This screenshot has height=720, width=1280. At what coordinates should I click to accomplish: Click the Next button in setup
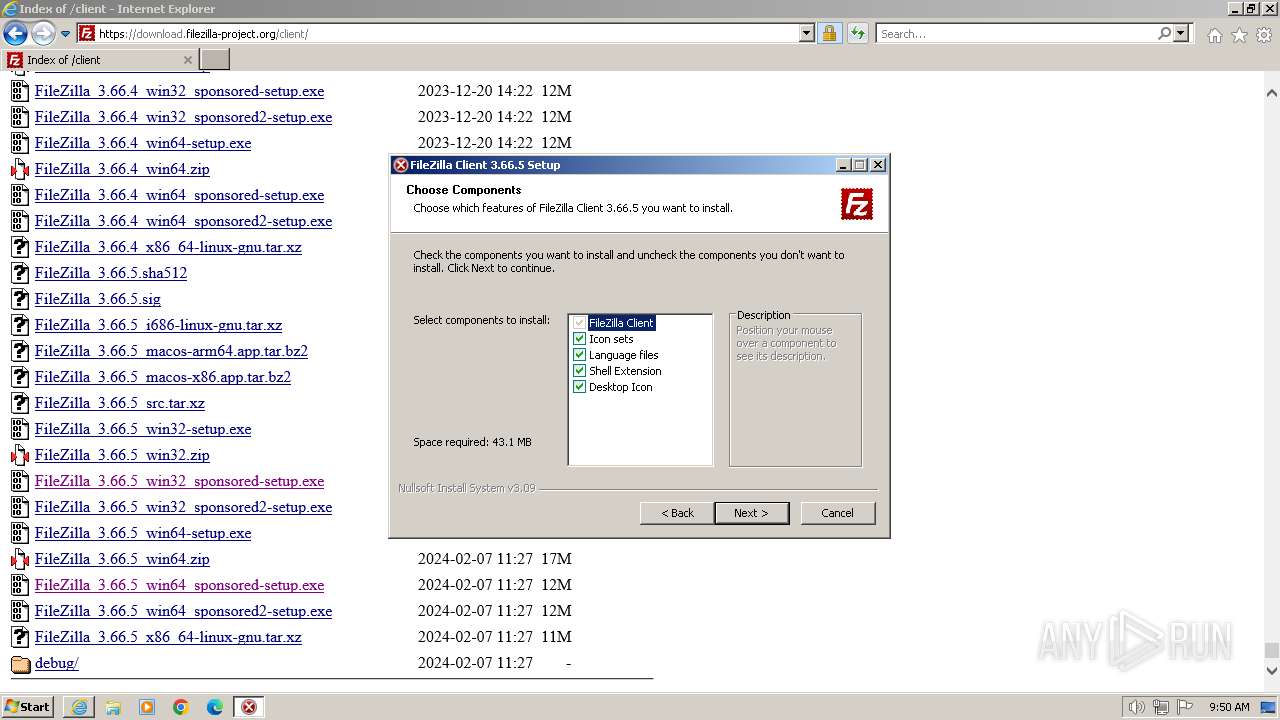pos(751,513)
